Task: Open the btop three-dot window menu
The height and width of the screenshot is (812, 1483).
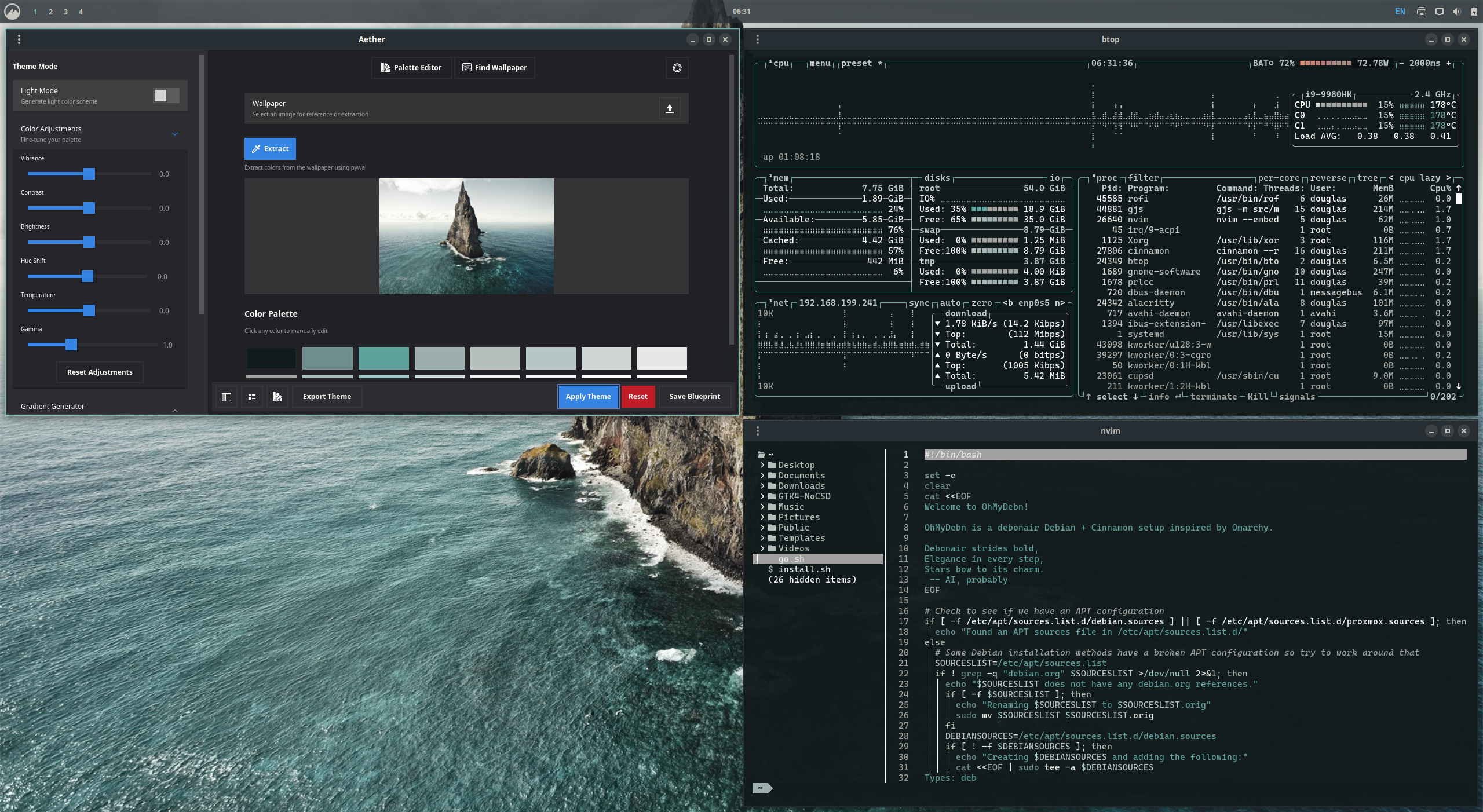Action: 757,39
